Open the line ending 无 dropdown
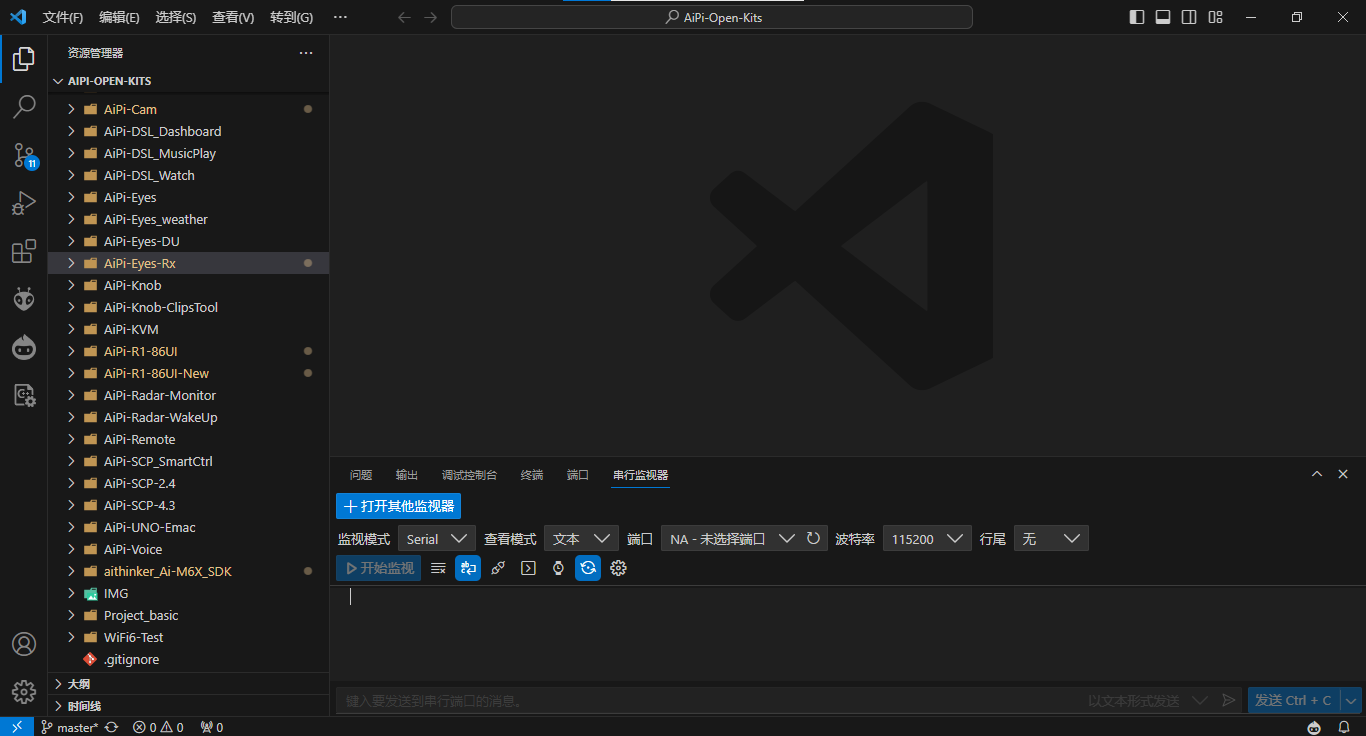The width and height of the screenshot is (1366, 736). (x=1051, y=538)
